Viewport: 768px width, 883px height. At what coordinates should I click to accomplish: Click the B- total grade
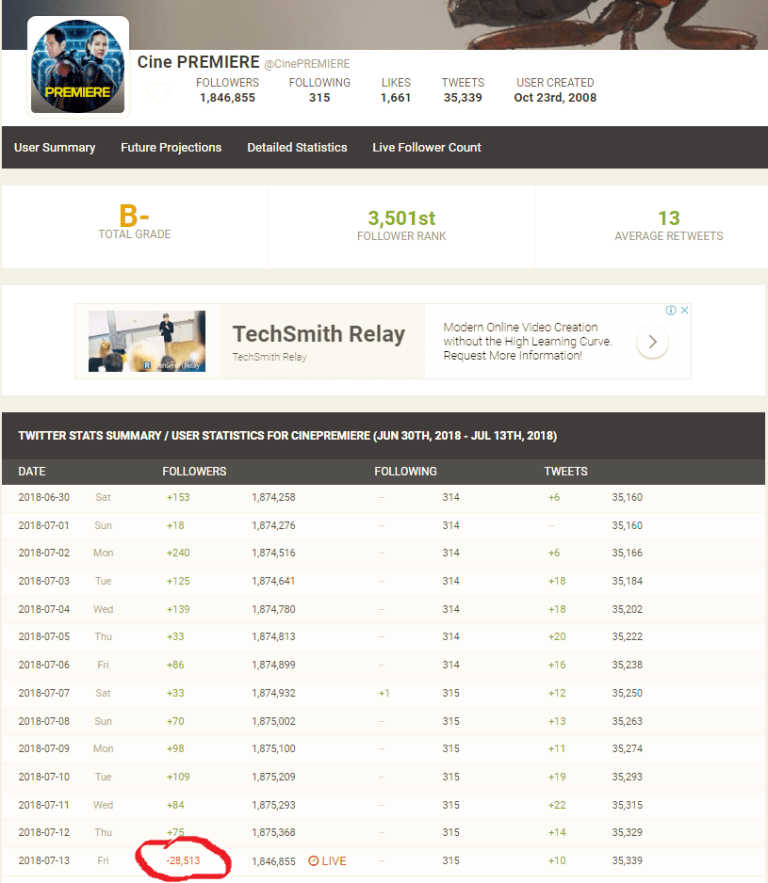coord(135,217)
